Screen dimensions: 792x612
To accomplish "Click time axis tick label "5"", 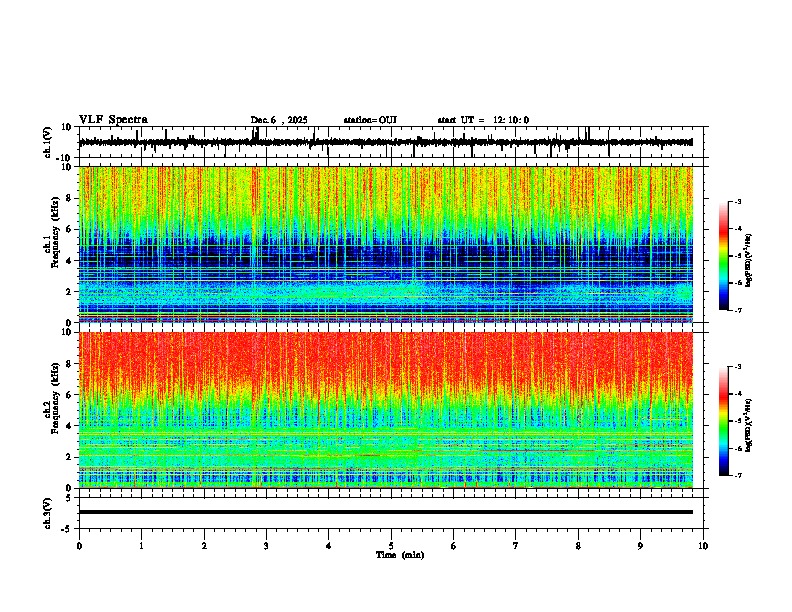I will coord(391,546).
